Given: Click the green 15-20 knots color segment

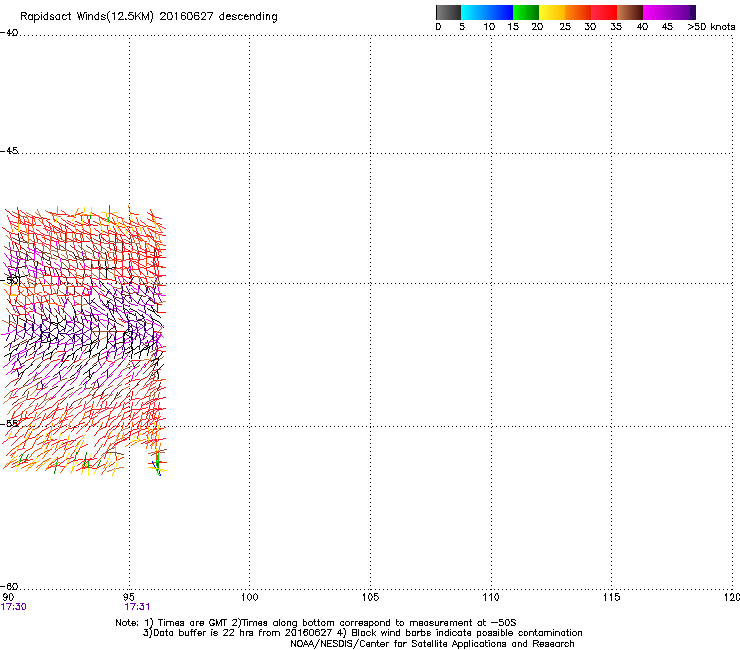Looking at the screenshot, I should 526,12.
